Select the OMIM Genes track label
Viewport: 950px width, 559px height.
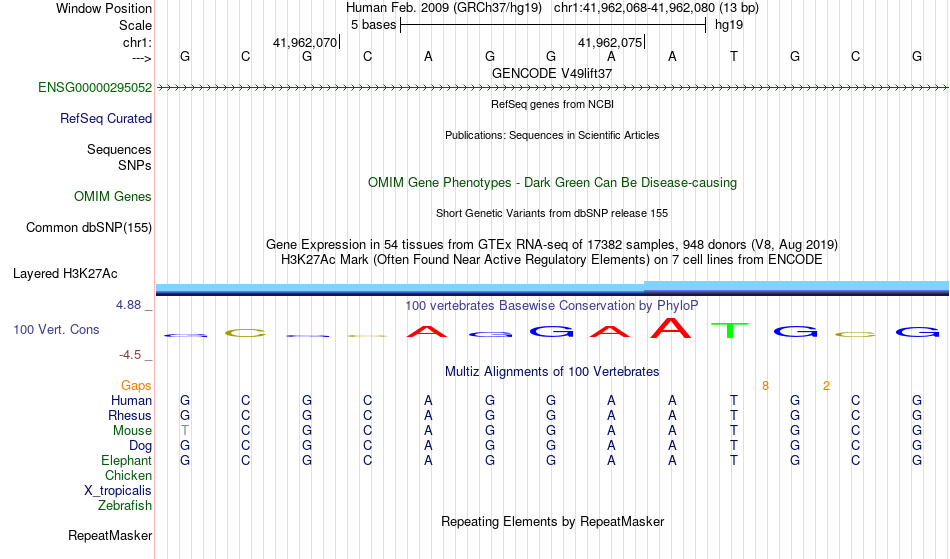[x=113, y=197]
